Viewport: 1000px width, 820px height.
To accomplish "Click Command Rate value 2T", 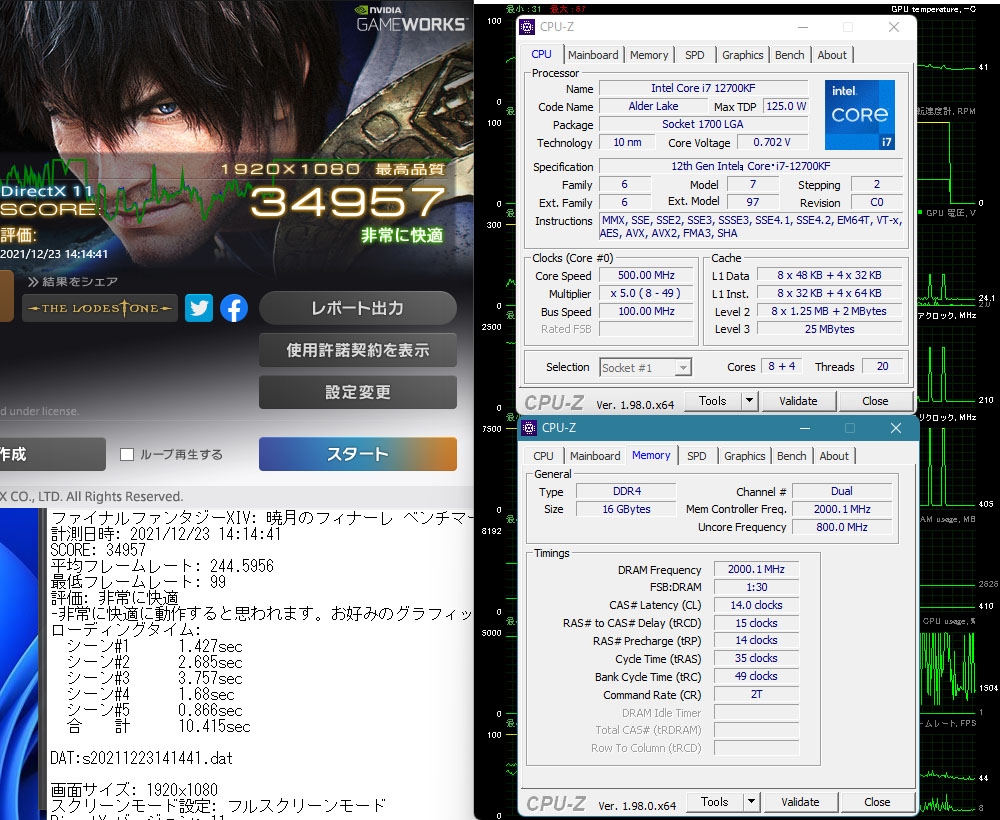I will click(756, 694).
